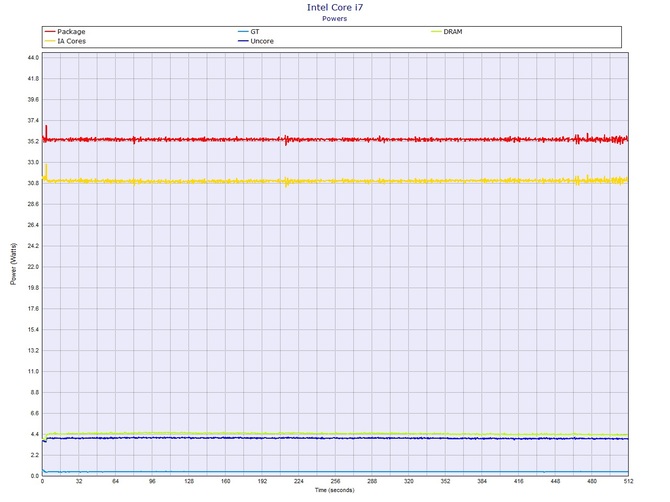This screenshot has width=670, height=502.
Task: Click the 512 x-axis tick label
Action: pyautogui.click(x=628, y=481)
